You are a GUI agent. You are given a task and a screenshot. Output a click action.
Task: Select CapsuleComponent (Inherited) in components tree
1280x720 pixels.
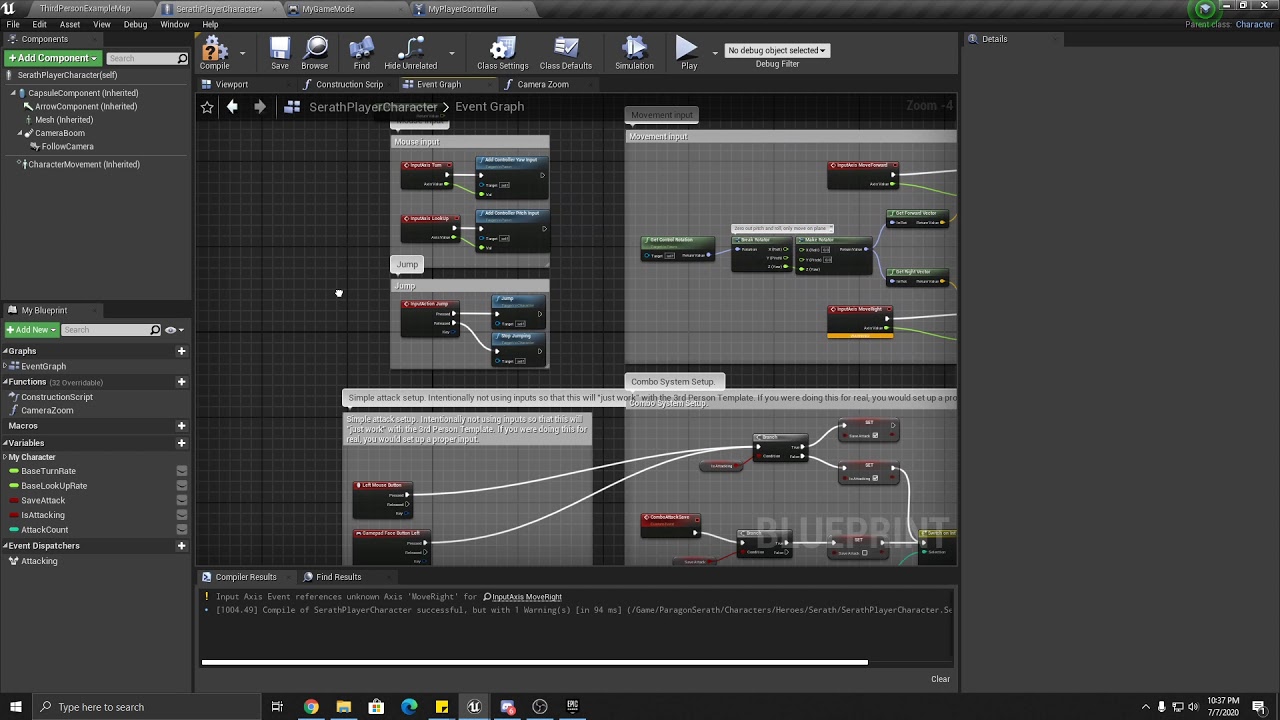pos(83,93)
